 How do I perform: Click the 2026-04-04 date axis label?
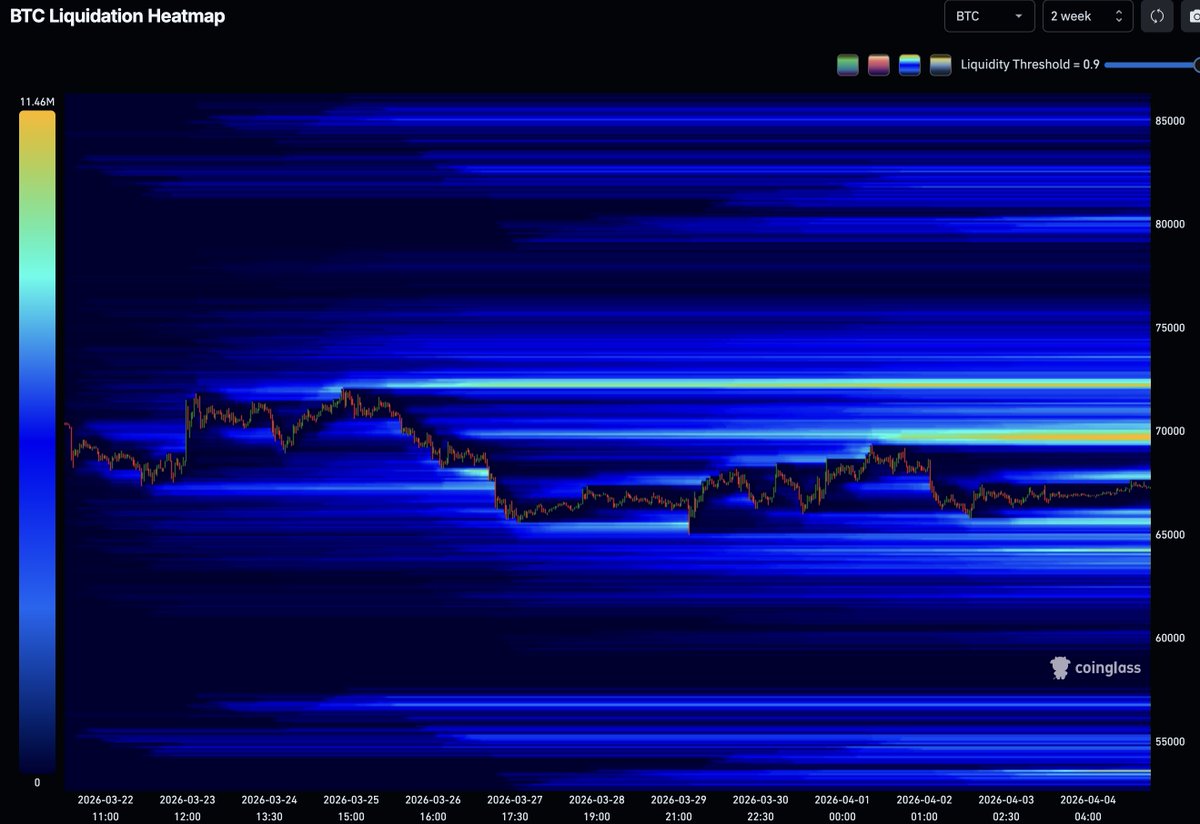[x=1088, y=807]
